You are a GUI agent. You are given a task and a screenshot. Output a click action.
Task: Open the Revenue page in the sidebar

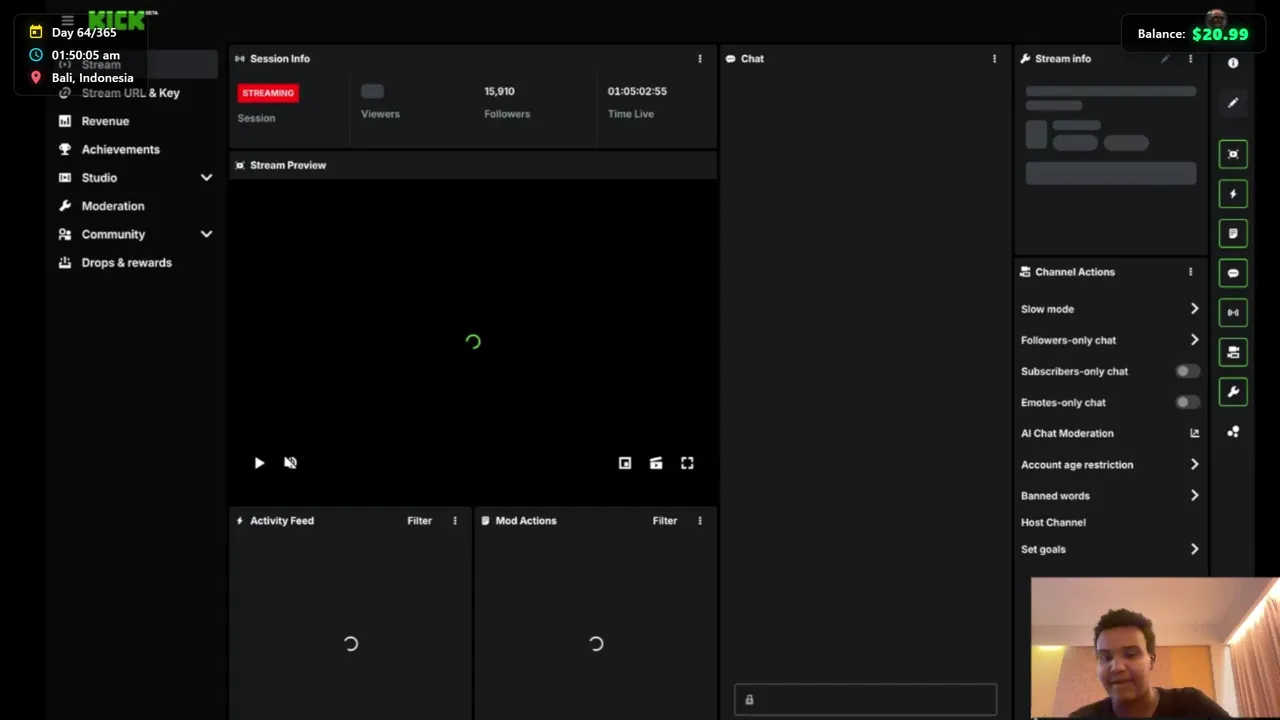click(105, 121)
